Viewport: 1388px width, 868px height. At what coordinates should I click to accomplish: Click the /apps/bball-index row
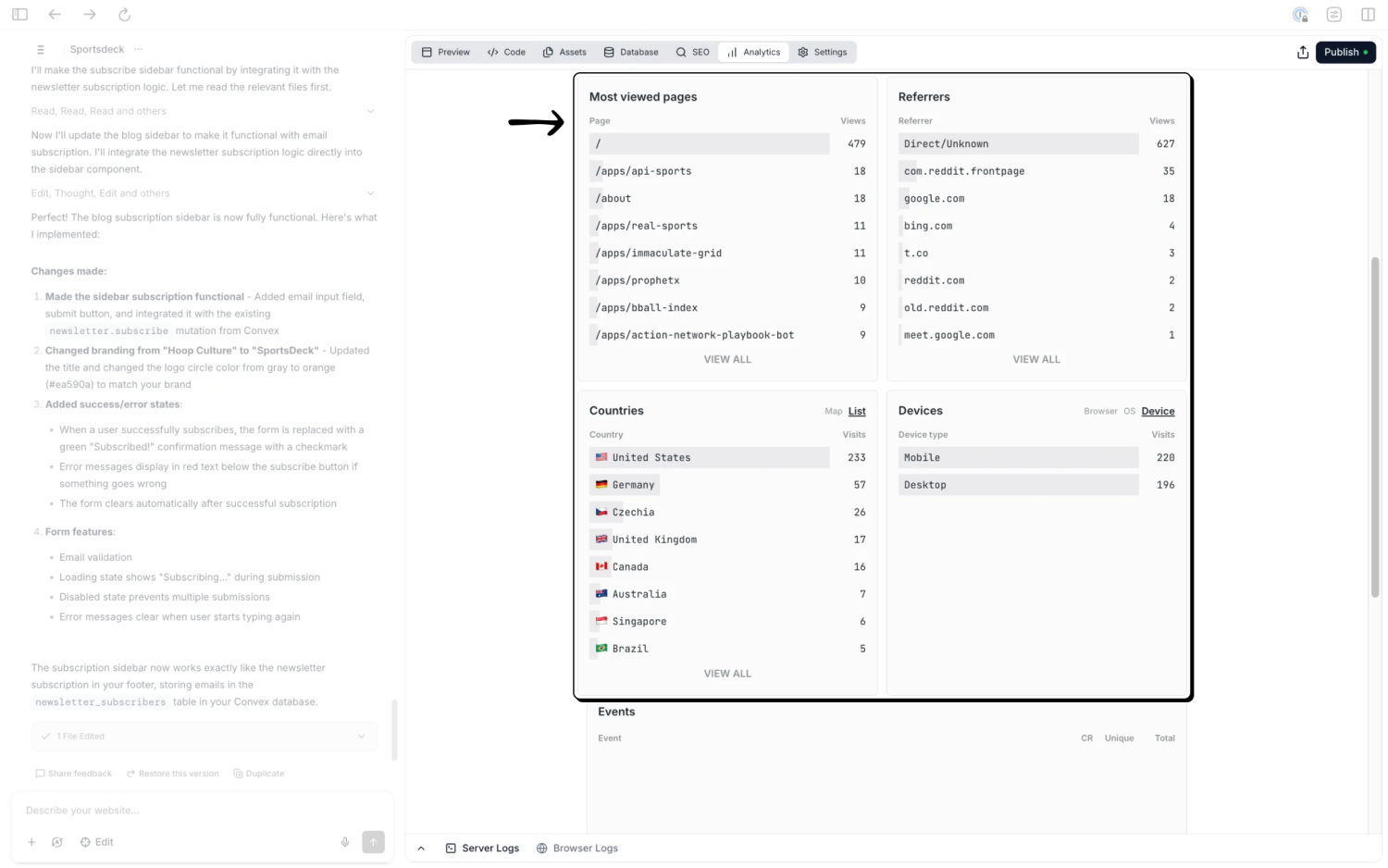click(727, 307)
